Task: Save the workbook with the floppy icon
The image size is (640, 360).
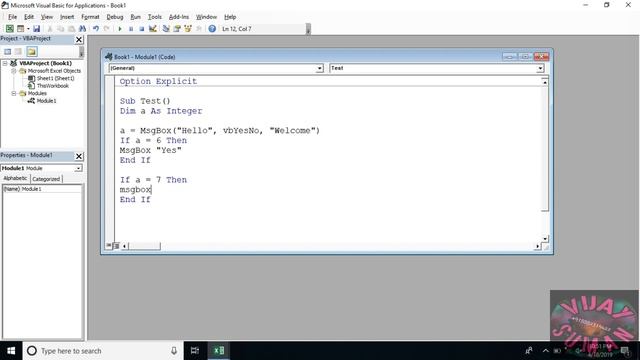Action: click(x=36, y=29)
